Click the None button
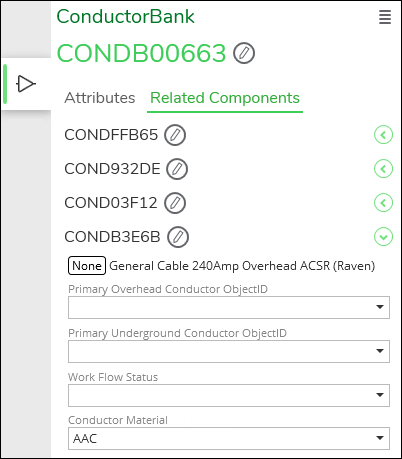The height and width of the screenshot is (459, 402). coord(87,266)
